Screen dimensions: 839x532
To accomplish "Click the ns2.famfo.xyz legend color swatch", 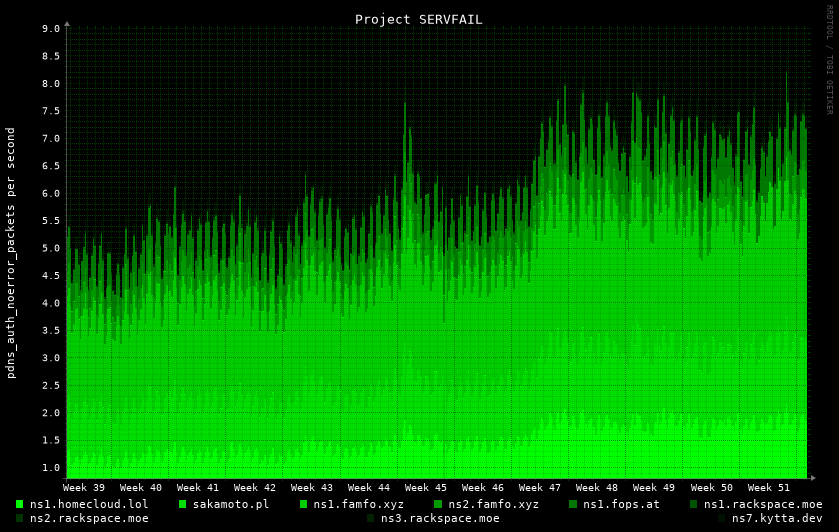I will tap(438, 504).
